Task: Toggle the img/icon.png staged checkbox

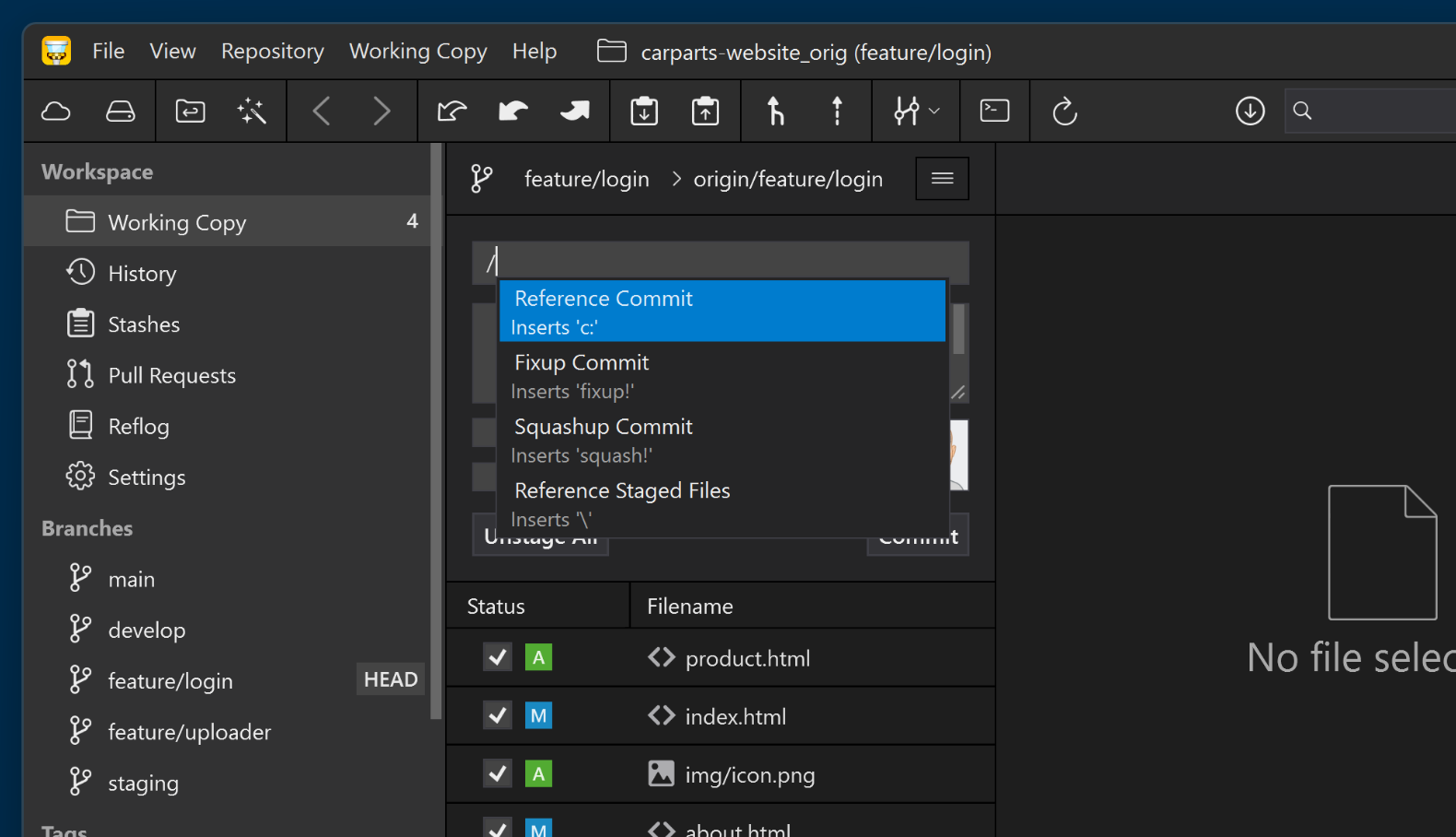Action: (x=498, y=773)
